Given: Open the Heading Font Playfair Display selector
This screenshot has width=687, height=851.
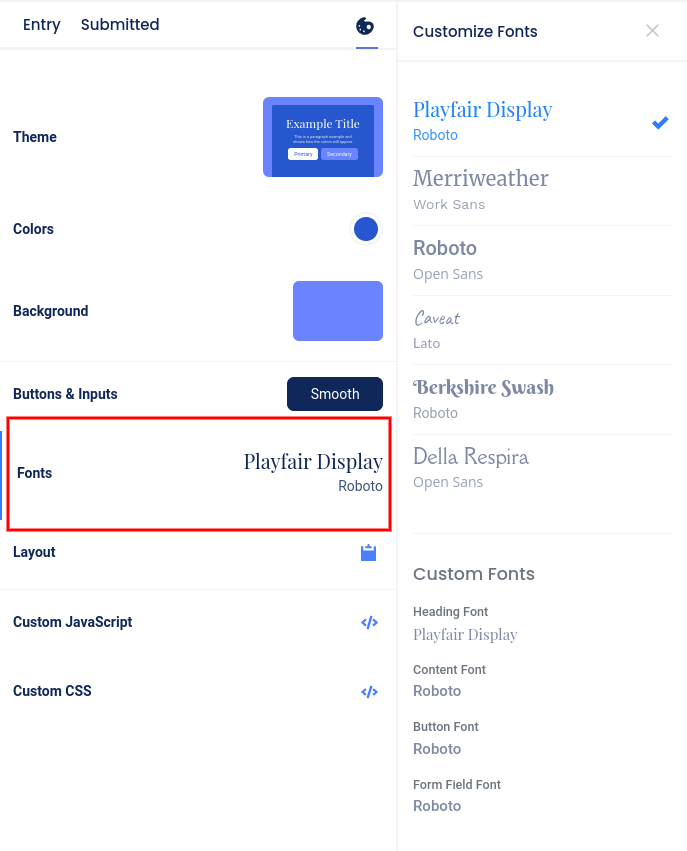Looking at the screenshot, I should tap(465, 634).
